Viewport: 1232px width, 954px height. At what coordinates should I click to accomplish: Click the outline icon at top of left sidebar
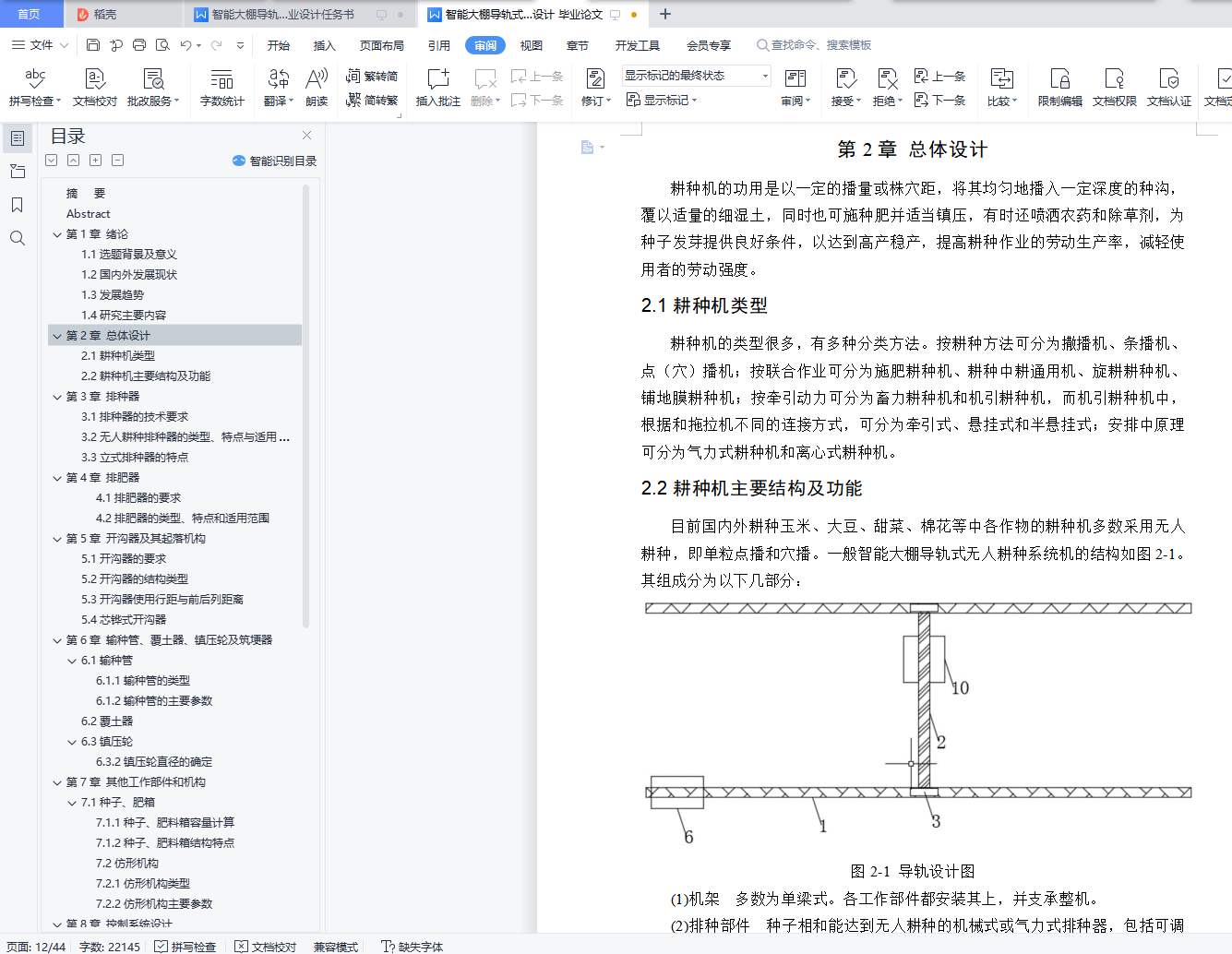point(17,138)
